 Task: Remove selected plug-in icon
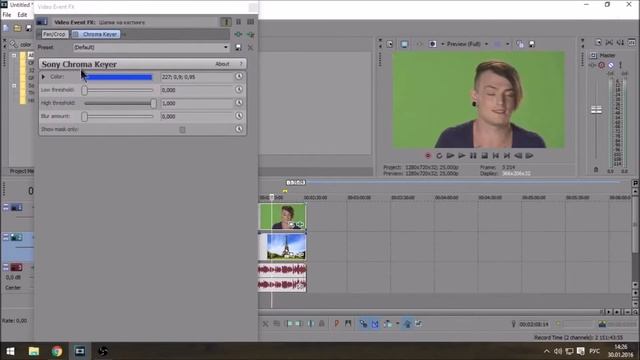[x=251, y=34]
